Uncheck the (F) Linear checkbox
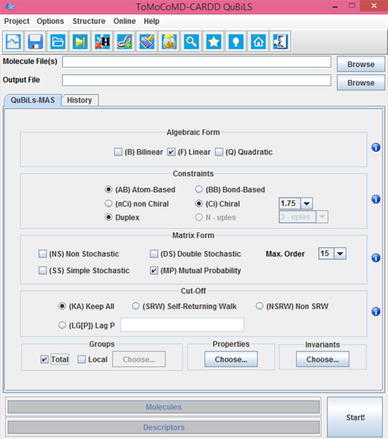The height and width of the screenshot is (439, 388). pos(171,152)
